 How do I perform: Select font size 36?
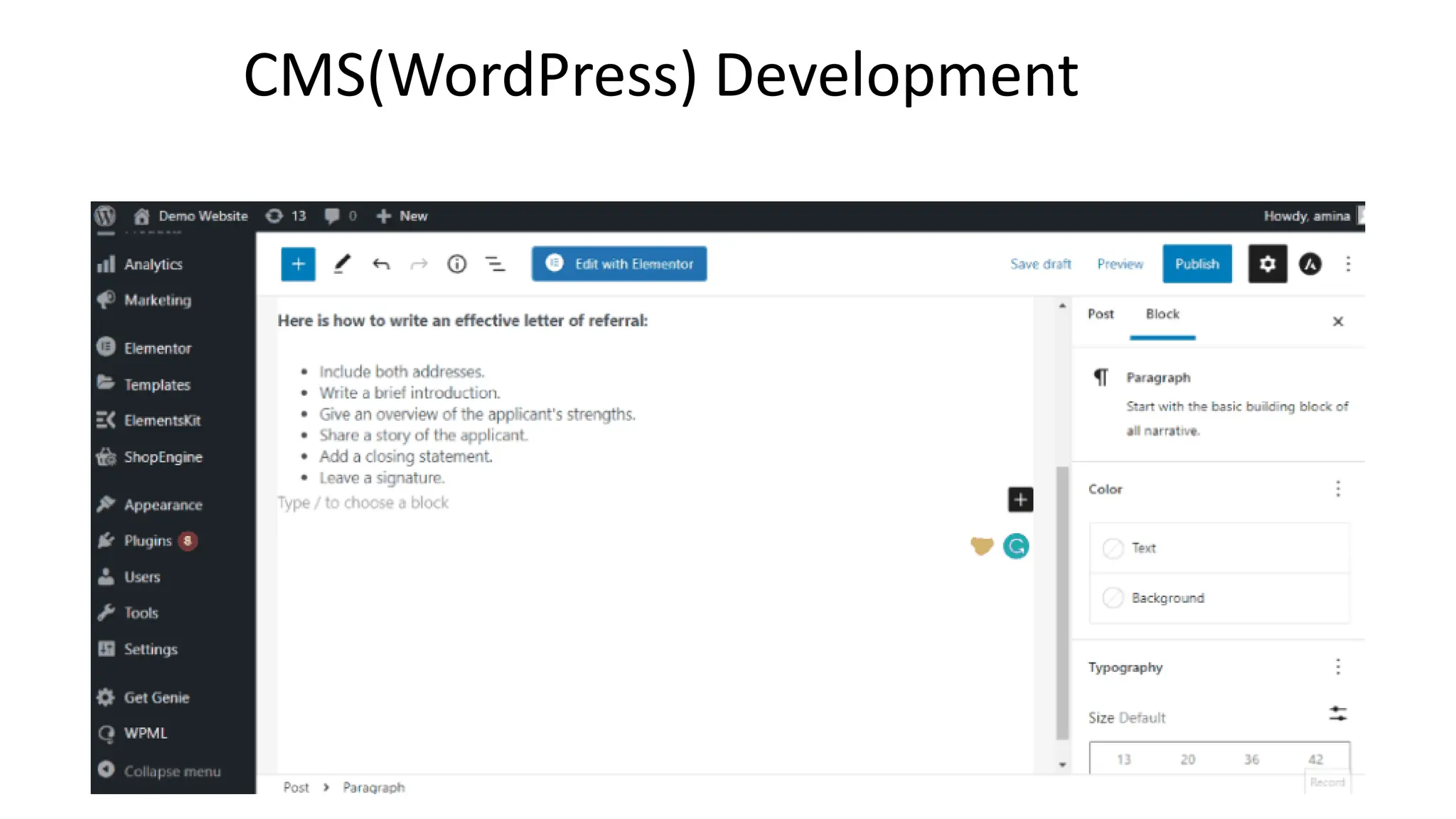[1251, 759]
